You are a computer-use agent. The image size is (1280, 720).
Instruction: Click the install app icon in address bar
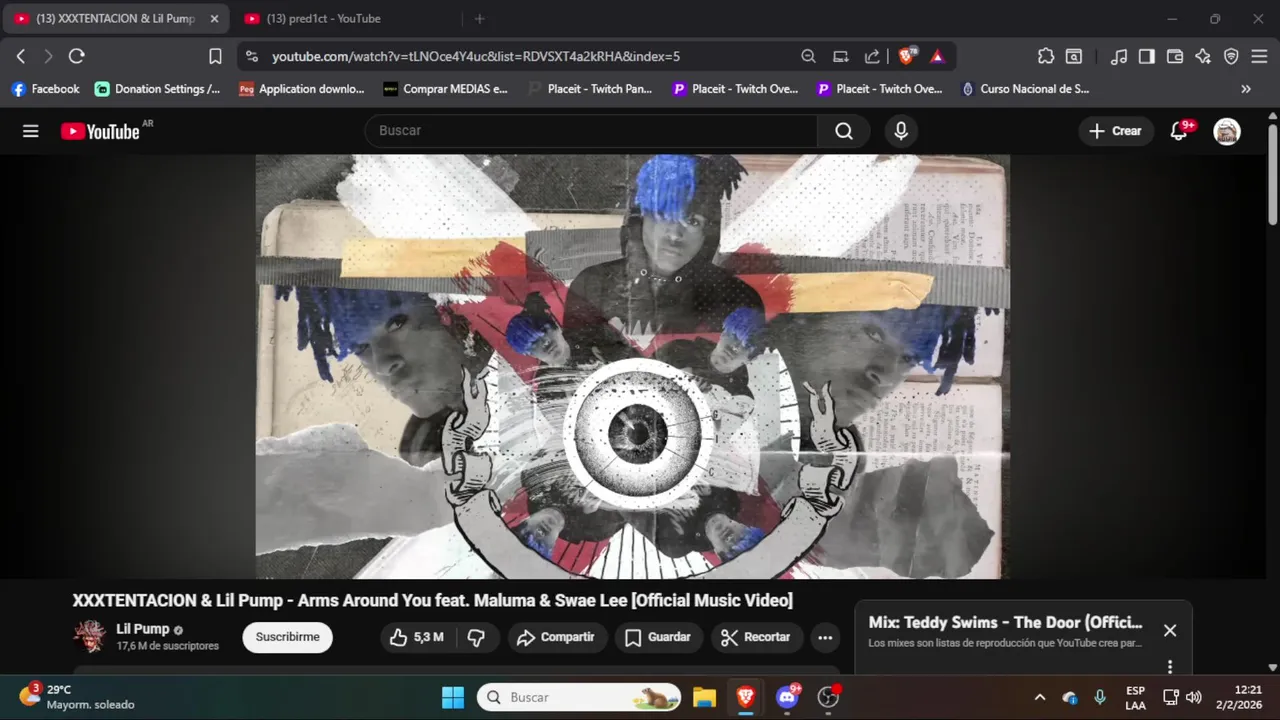tap(841, 56)
